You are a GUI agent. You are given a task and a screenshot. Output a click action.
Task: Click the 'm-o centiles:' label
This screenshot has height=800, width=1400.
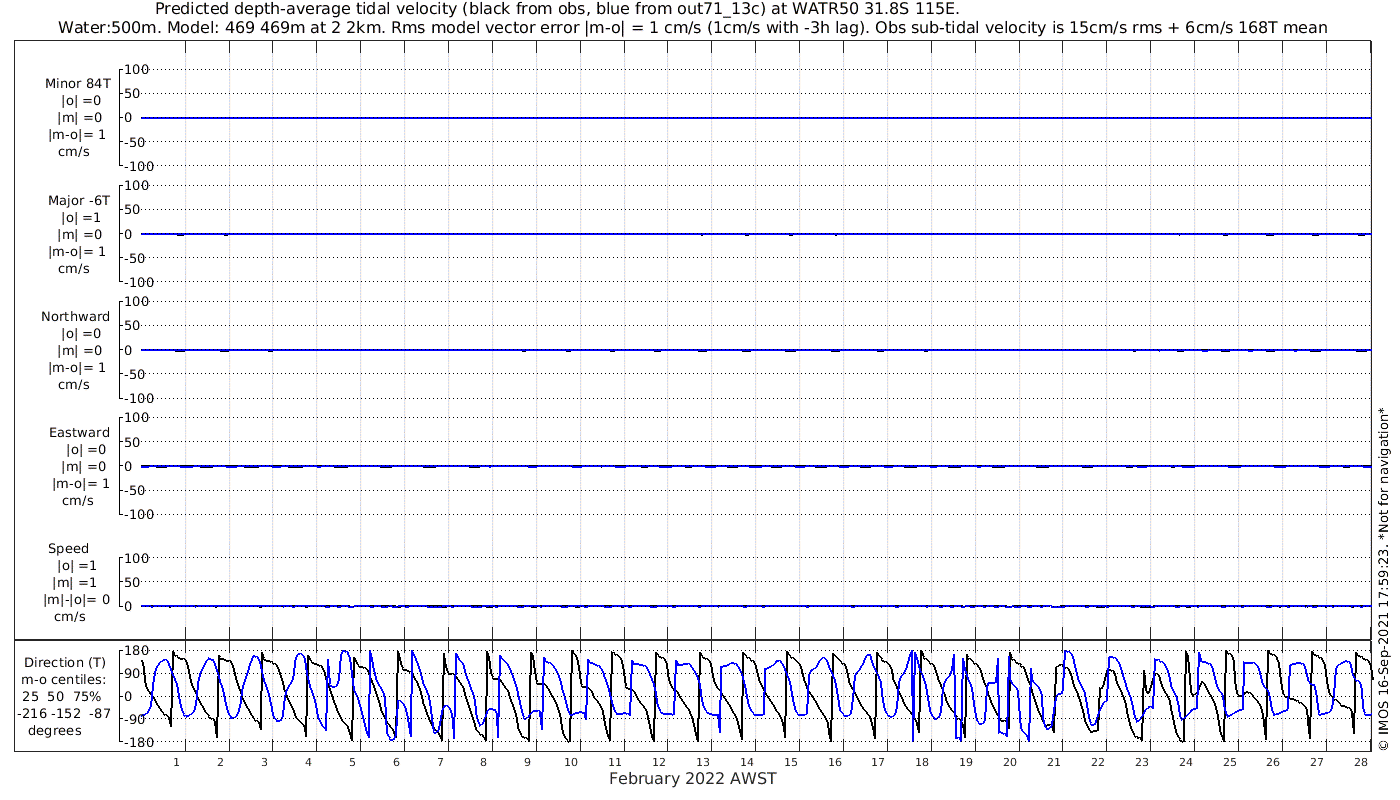point(65,679)
